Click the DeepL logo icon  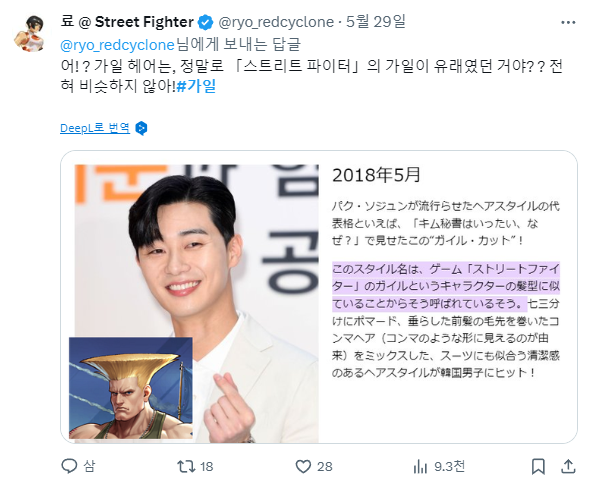coord(141,128)
